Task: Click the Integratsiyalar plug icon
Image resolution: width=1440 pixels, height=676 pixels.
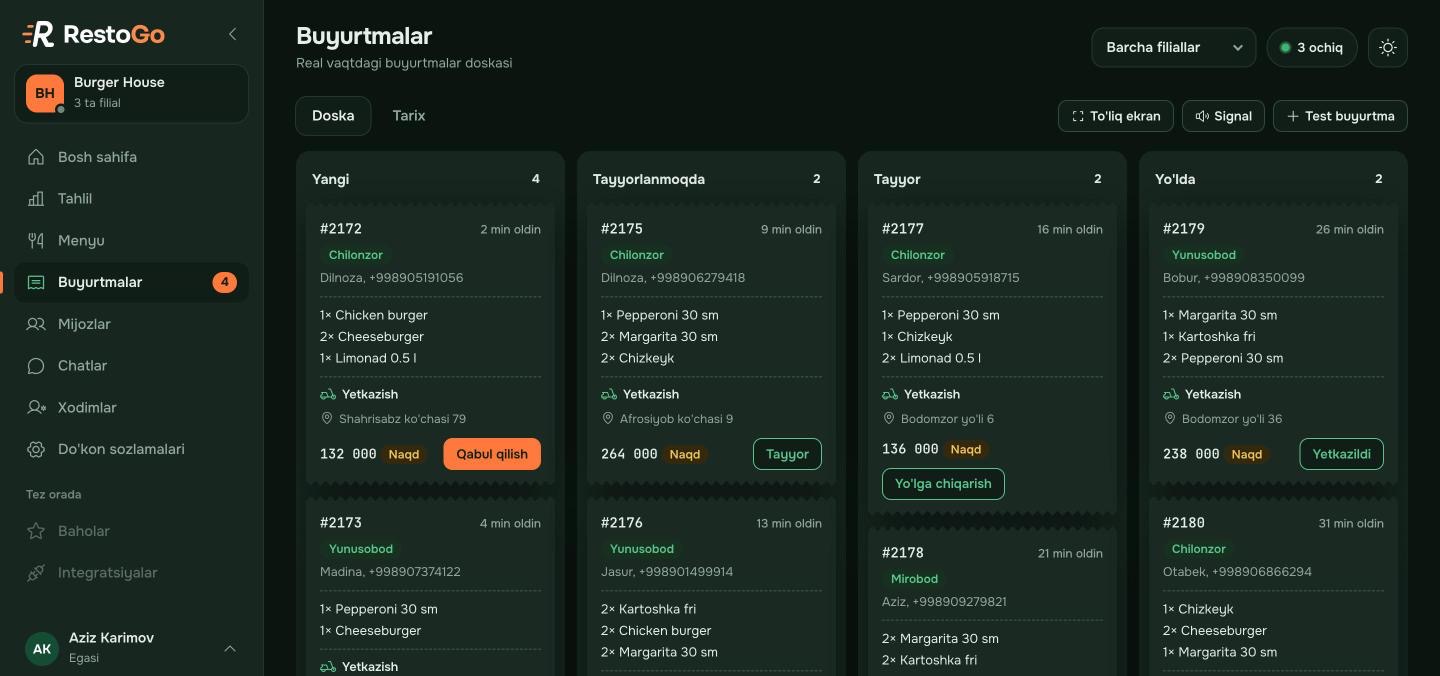Action: [x=36, y=573]
